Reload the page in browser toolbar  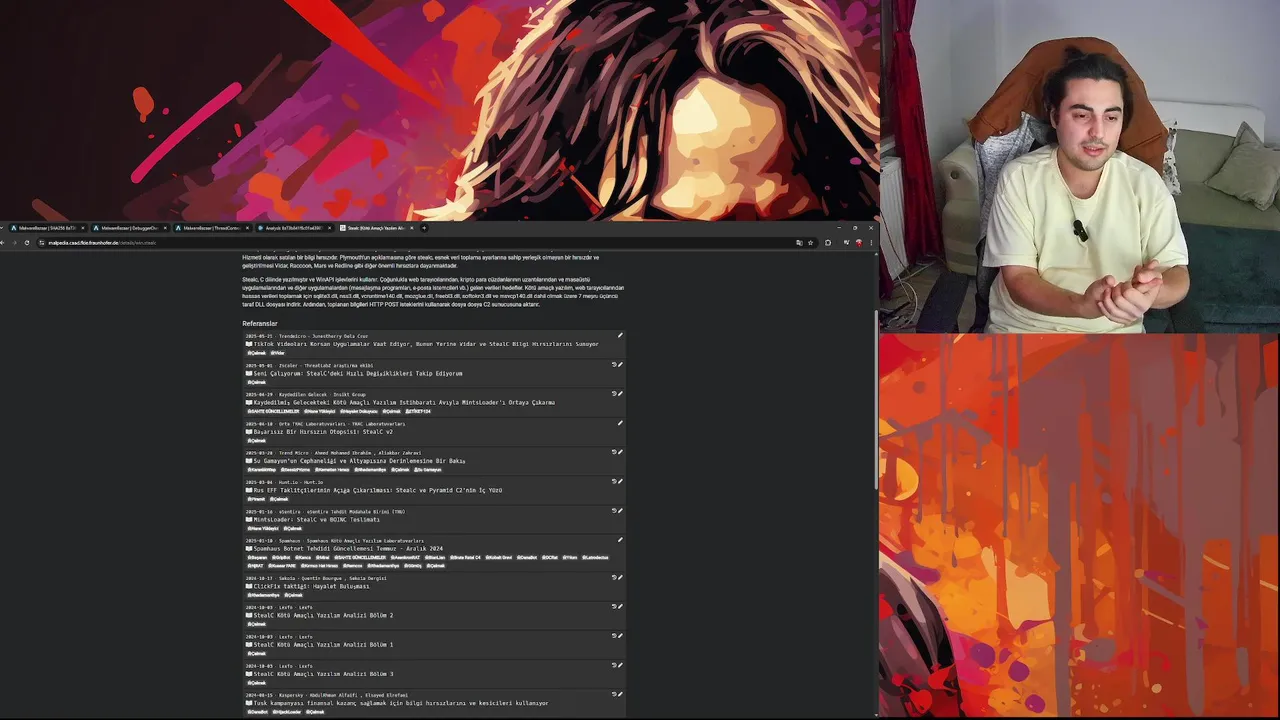click(27, 243)
